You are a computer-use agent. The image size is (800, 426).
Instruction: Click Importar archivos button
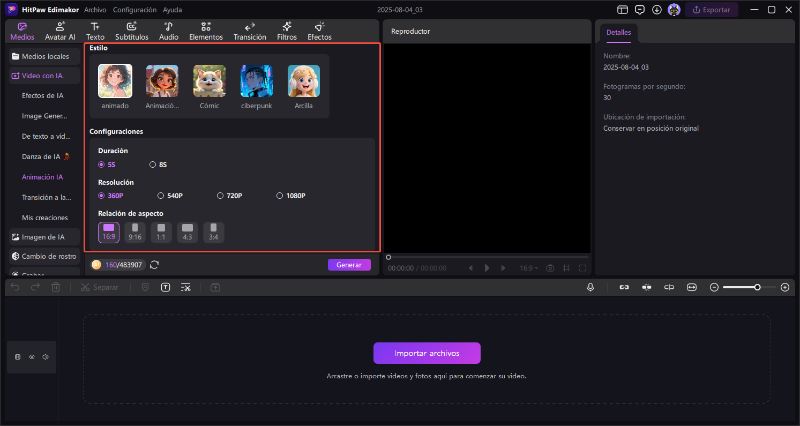(427, 353)
